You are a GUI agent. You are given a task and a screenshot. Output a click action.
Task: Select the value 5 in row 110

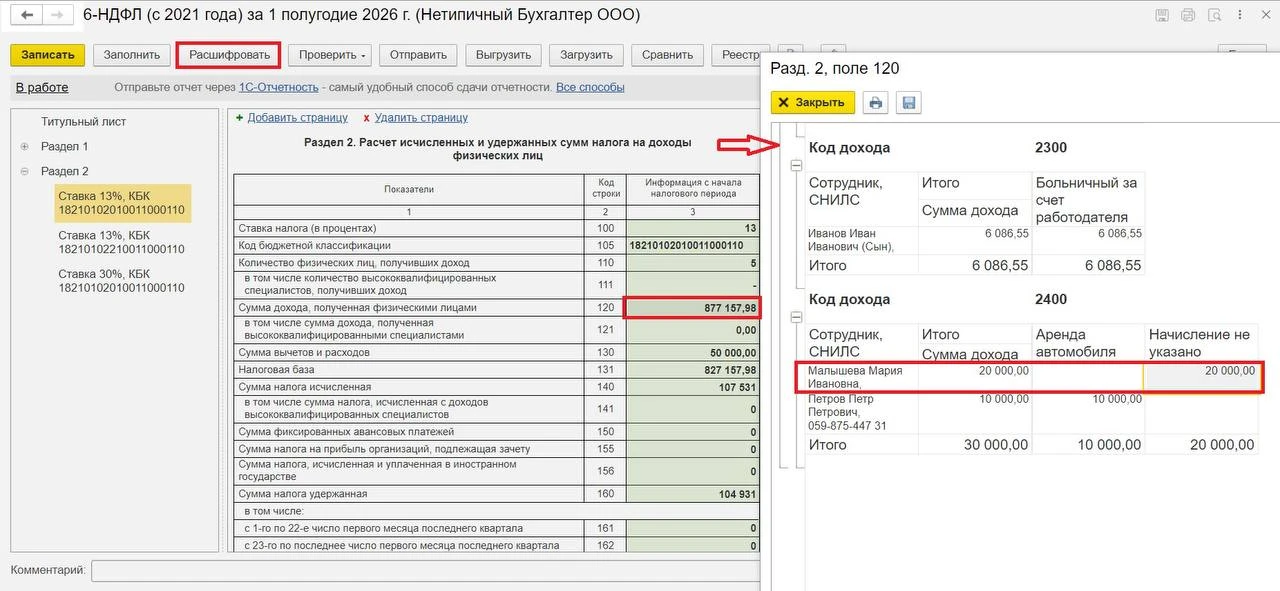coord(692,262)
